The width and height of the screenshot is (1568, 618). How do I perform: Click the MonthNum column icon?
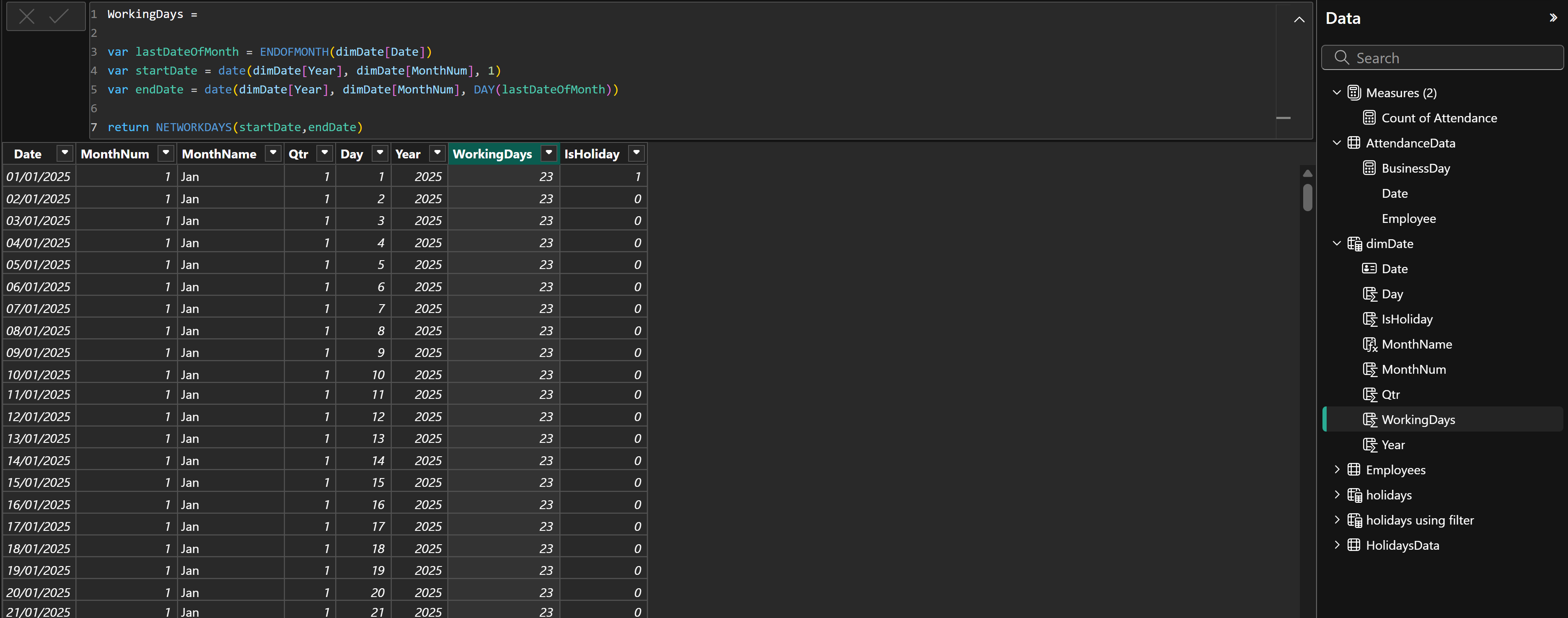pyautogui.click(x=1369, y=370)
